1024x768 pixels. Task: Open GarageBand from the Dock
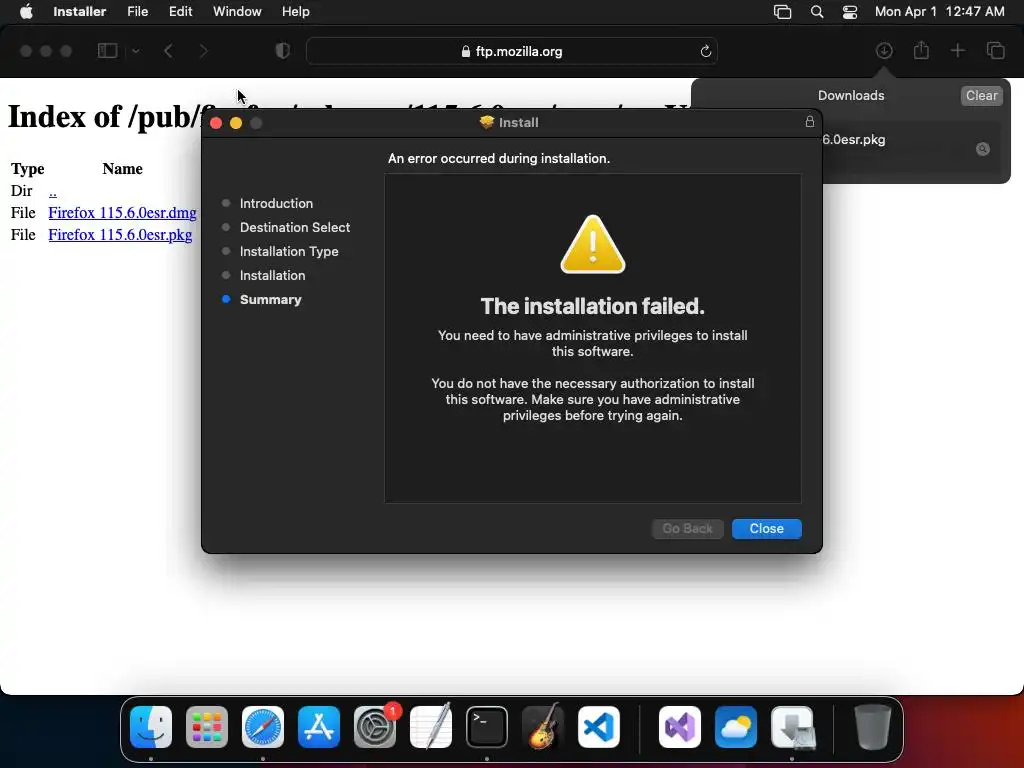point(543,727)
